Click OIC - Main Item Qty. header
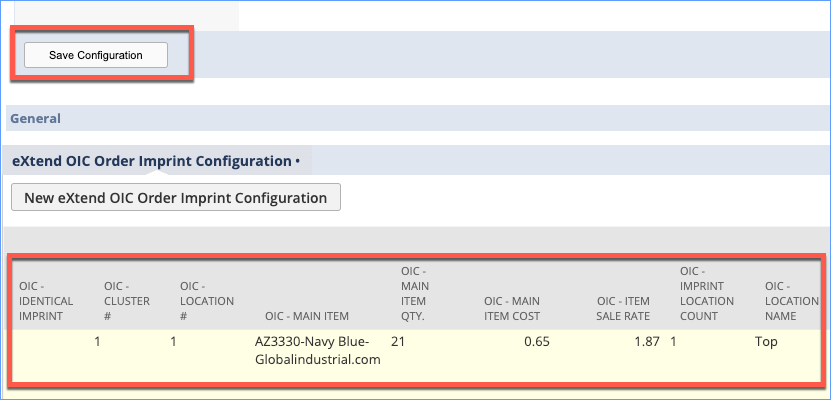 pyautogui.click(x=415, y=294)
